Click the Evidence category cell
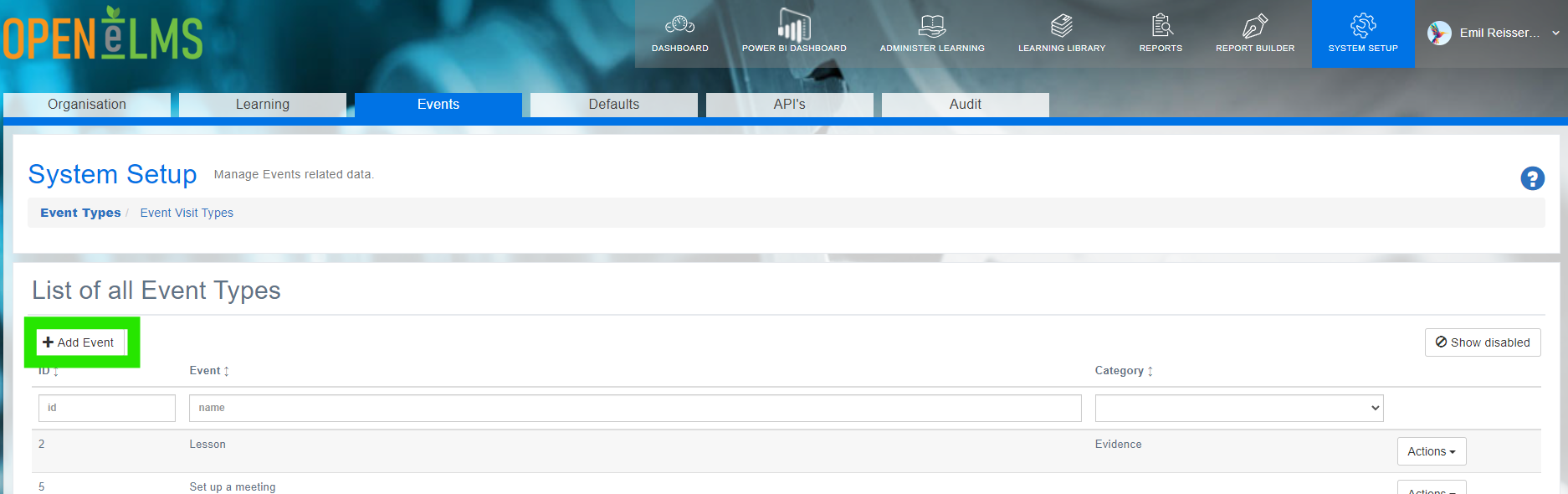This screenshot has width=1568, height=494. [1118, 445]
